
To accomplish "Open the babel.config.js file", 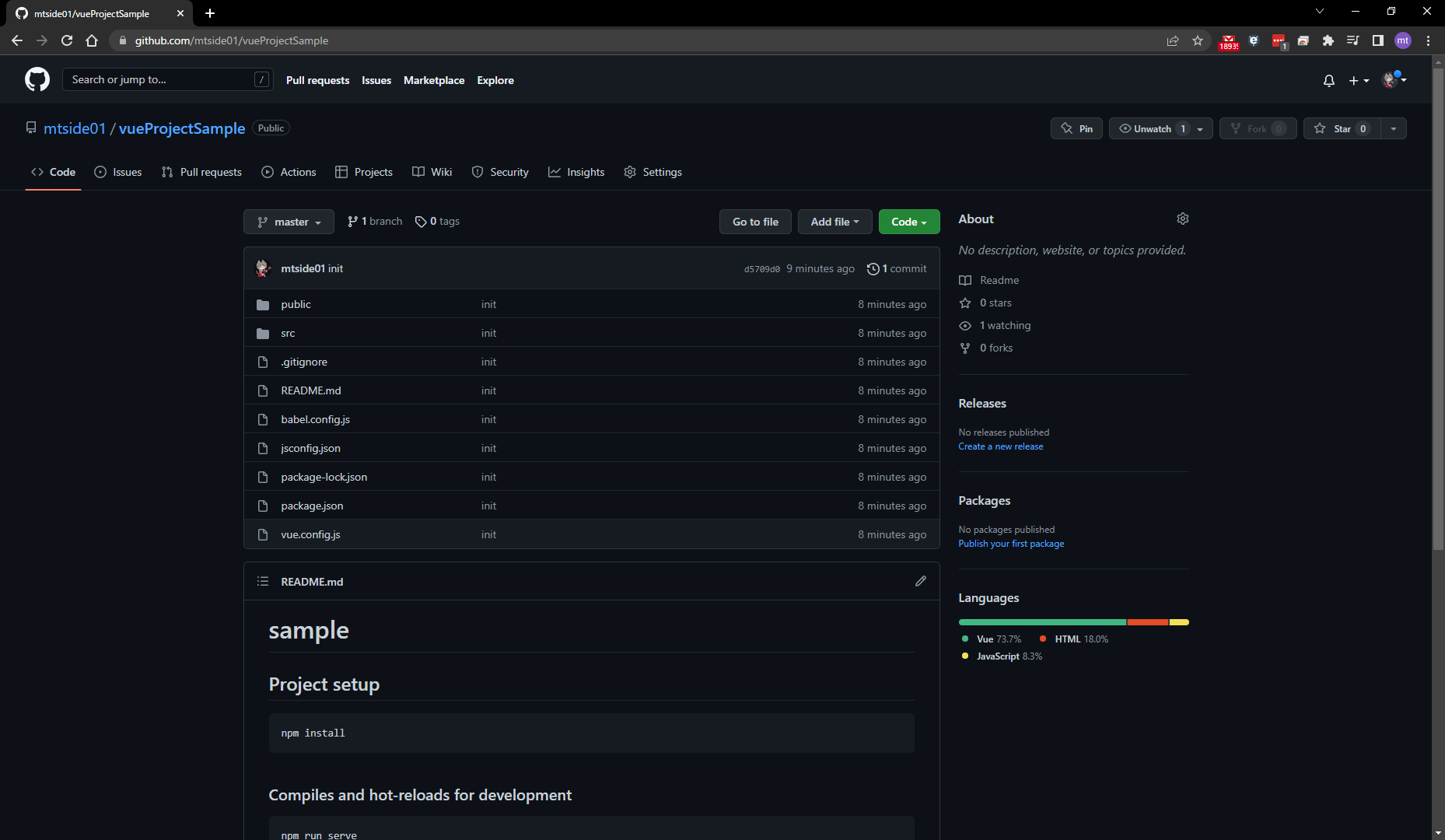I will 315,419.
